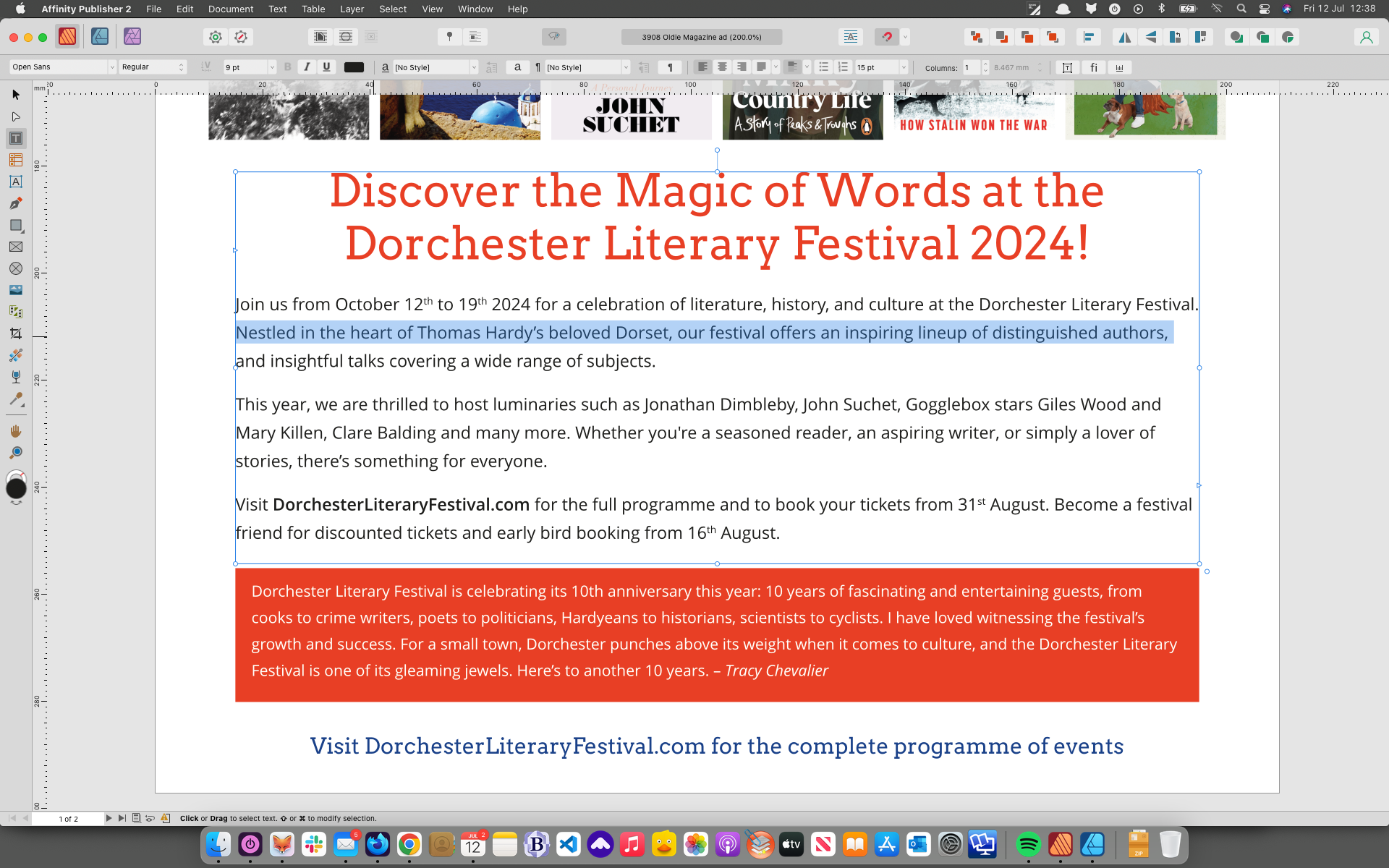Toggle Show Special Characters pilcrow
This screenshot has height=868, width=1389.
point(670,67)
